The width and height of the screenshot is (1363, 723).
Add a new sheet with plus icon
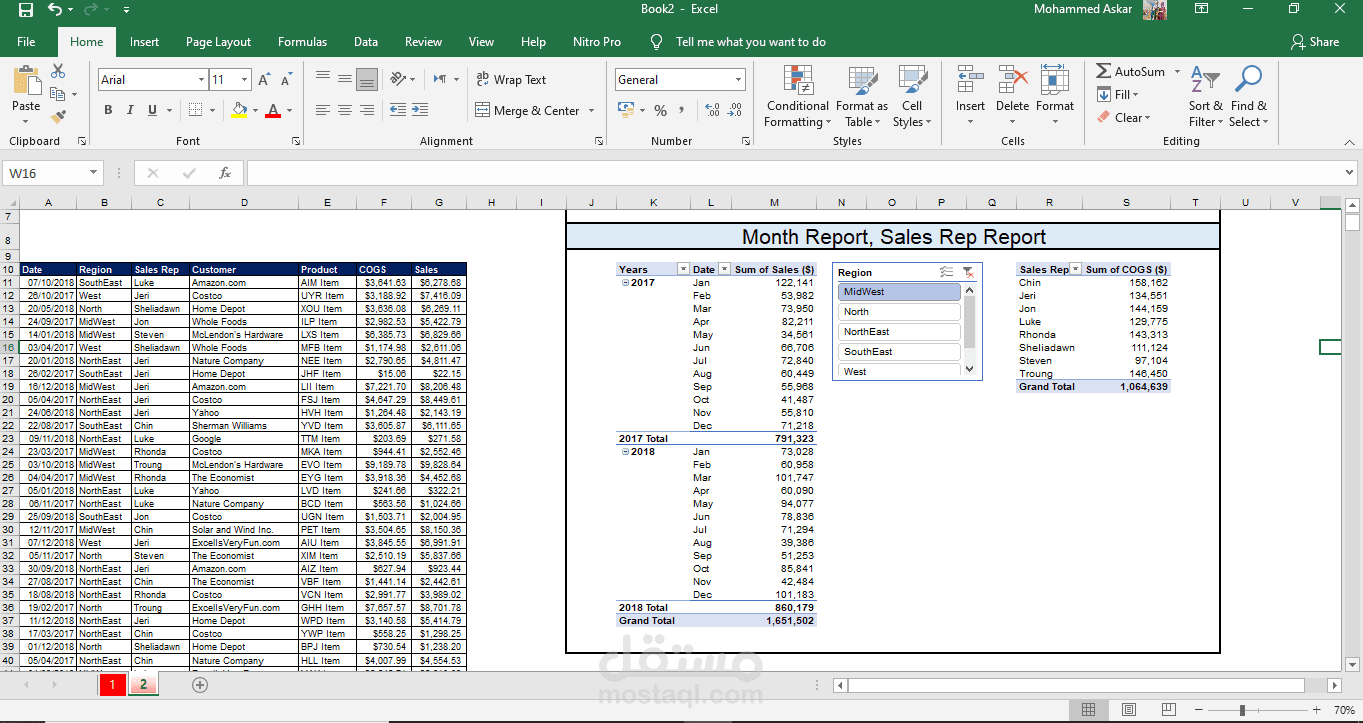click(x=199, y=685)
